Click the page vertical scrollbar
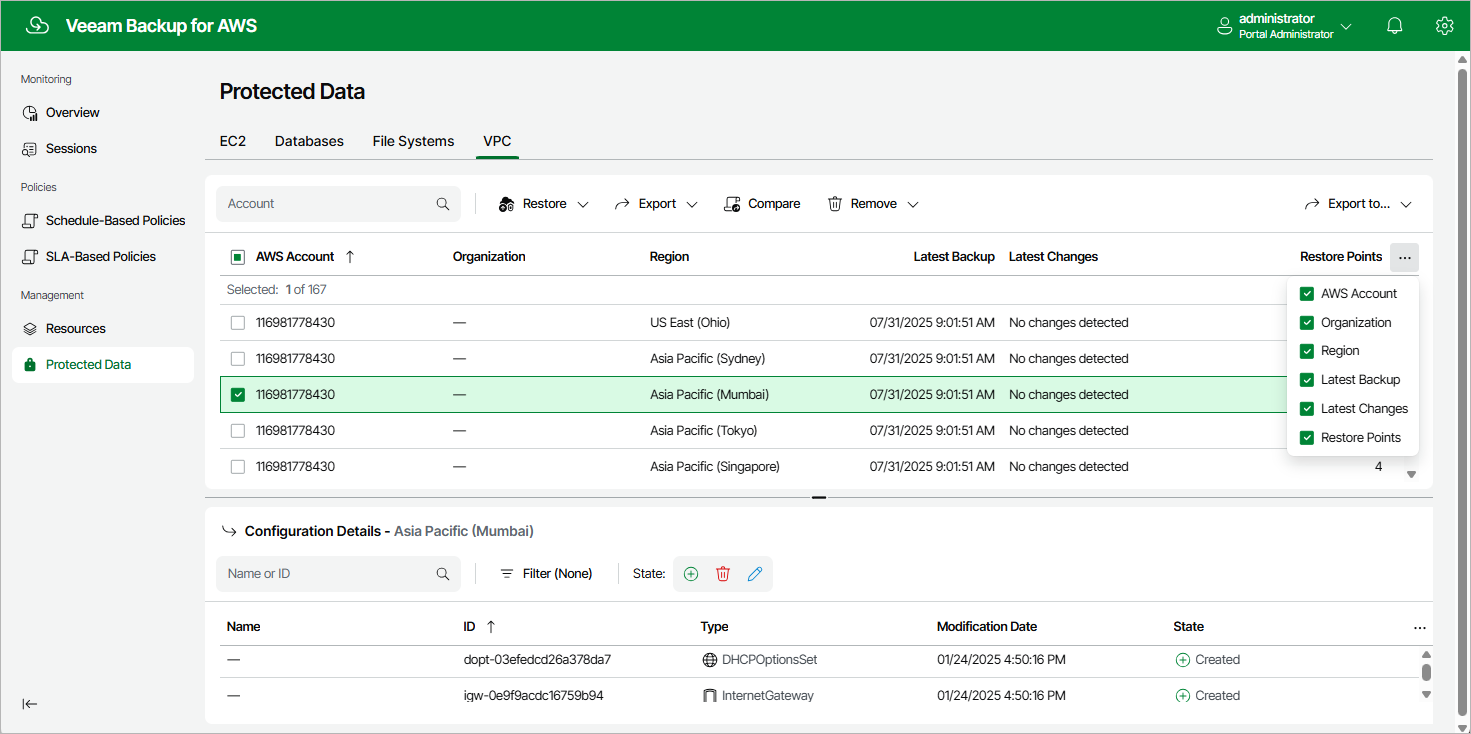The width and height of the screenshot is (1471, 734). (1463, 392)
